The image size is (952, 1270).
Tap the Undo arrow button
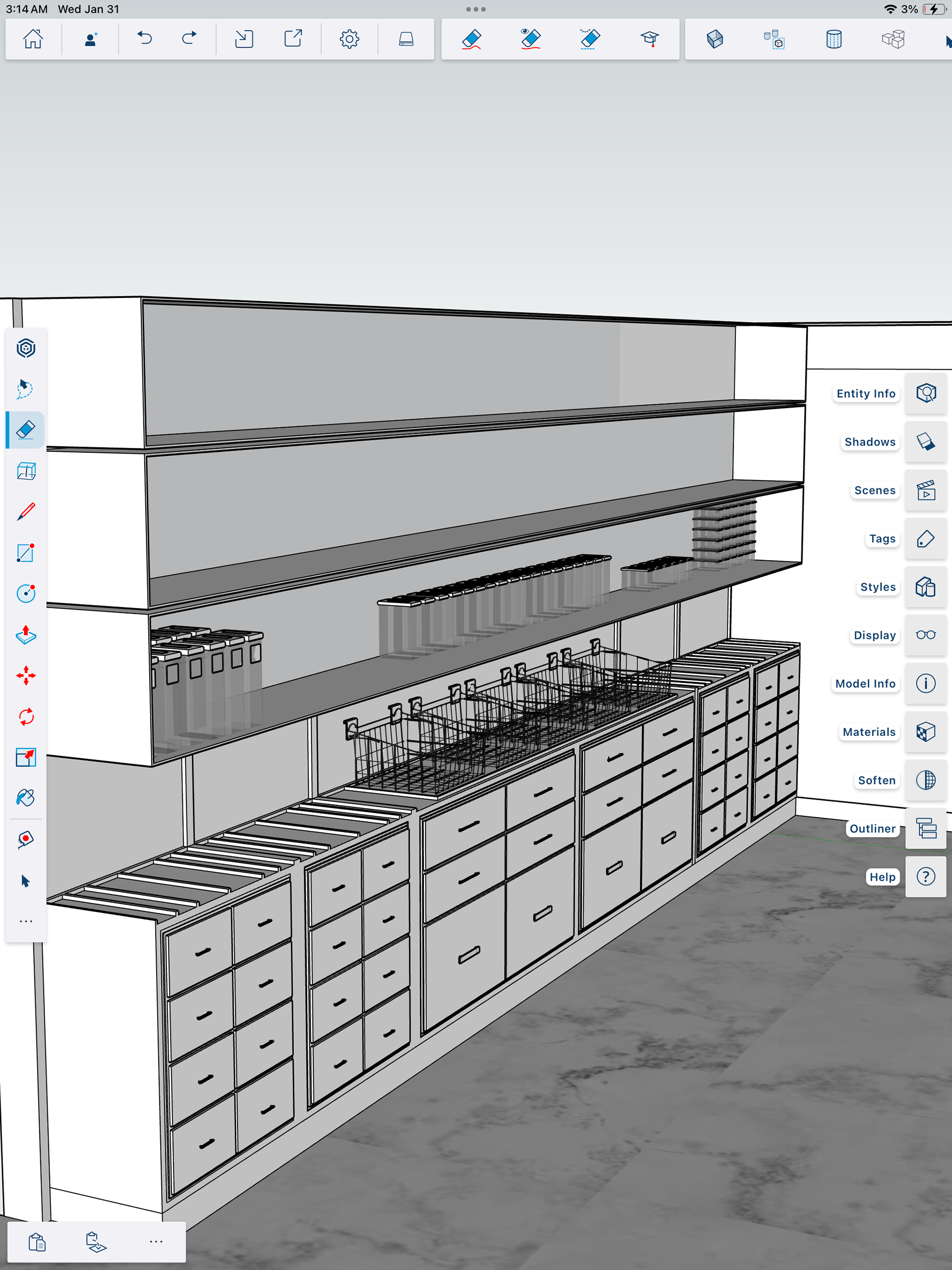coord(145,39)
